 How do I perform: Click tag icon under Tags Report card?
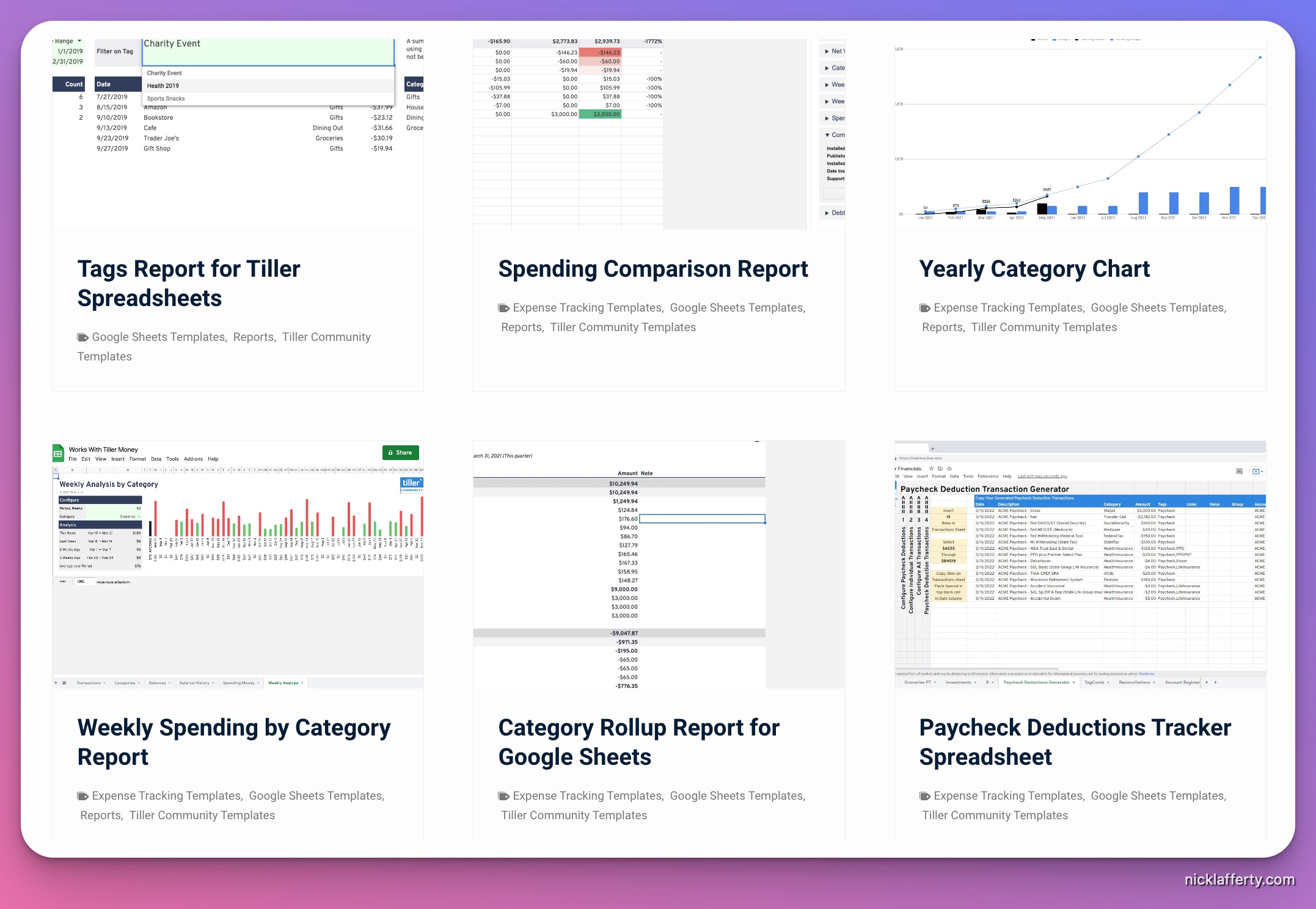pos(82,337)
